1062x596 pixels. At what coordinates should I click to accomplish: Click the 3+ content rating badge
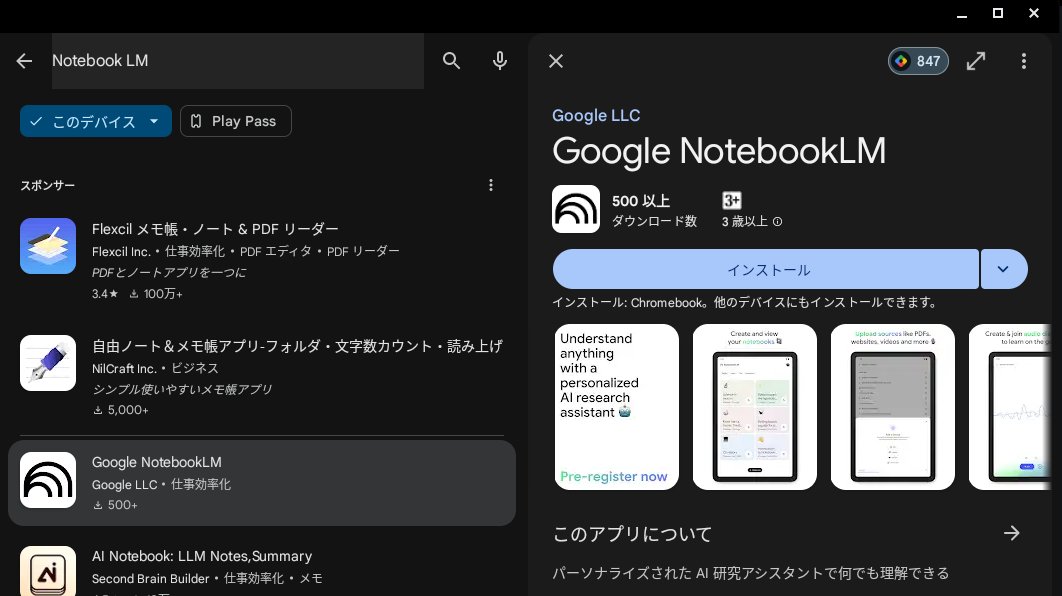pyautogui.click(x=731, y=200)
